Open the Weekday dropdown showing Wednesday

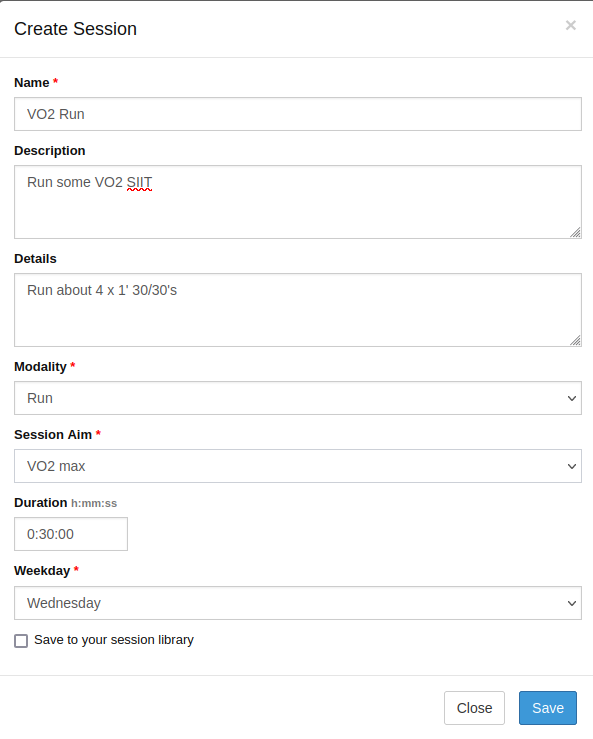click(x=298, y=603)
